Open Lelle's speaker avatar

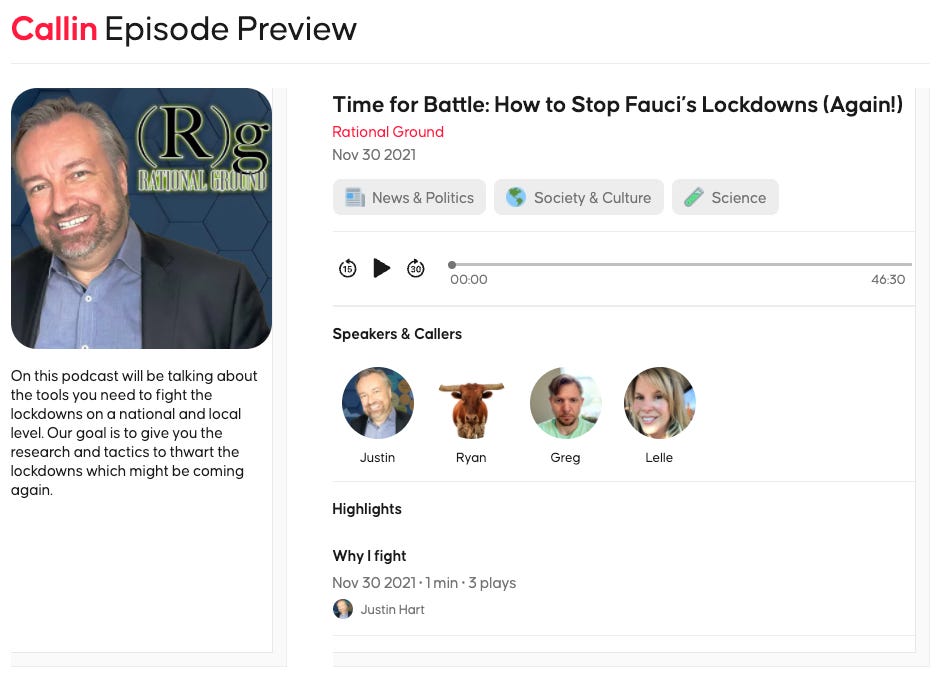(659, 403)
